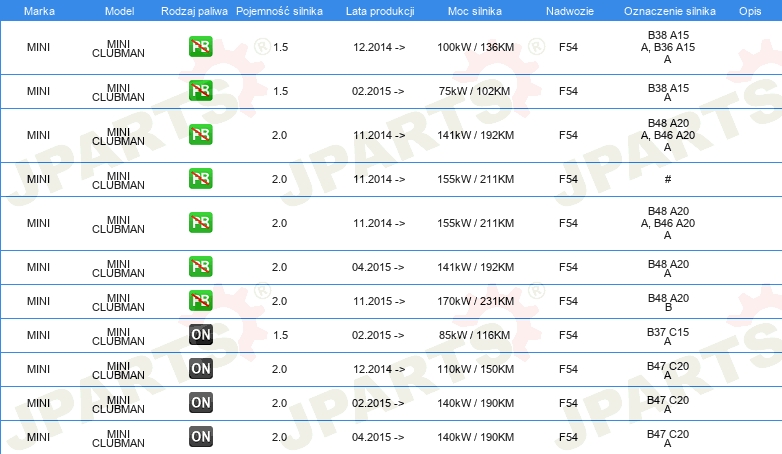Select engine code B37 C15 A
The image size is (782, 454).
click(x=668, y=336)
